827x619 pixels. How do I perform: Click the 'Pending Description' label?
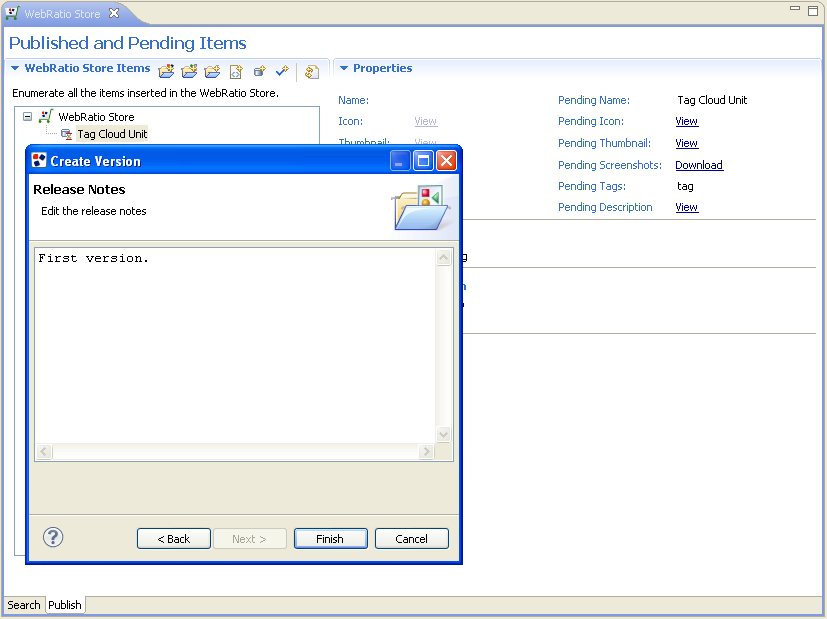click(x=605, y=207)
